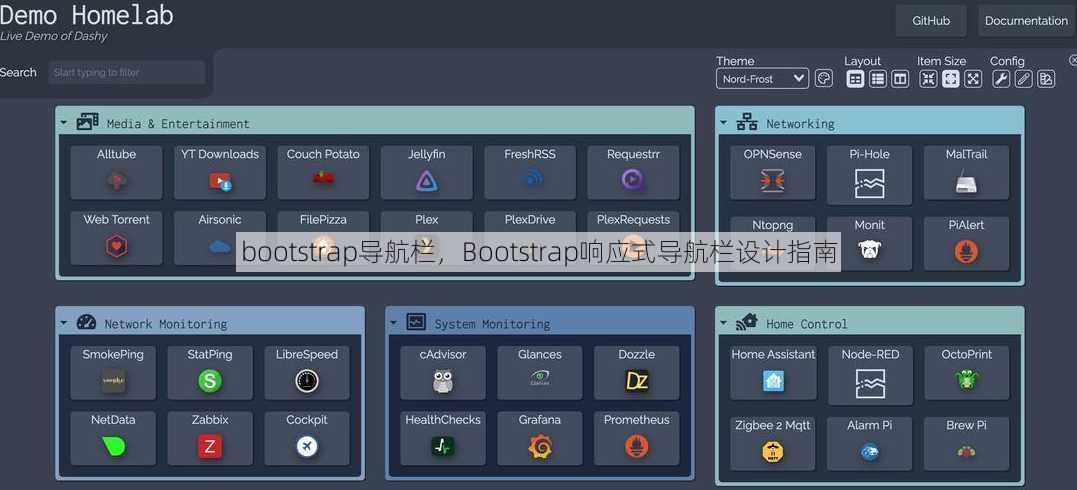Open the Prometheus tile

(637, 438)
